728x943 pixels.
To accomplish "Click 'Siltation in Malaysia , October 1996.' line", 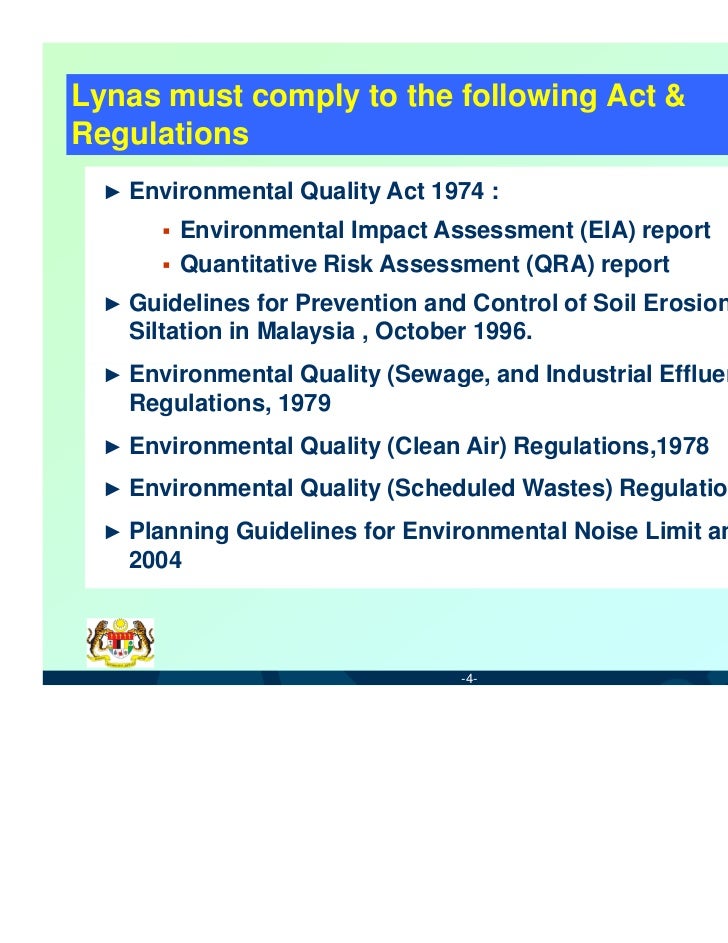I will (331, 331).
